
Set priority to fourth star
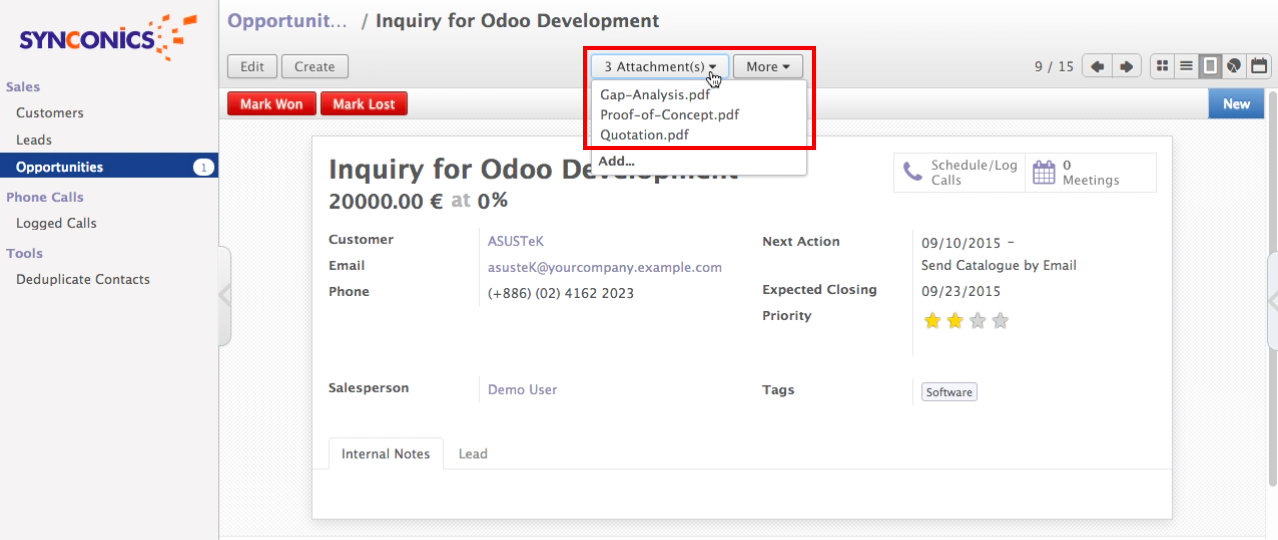click(x=1000, y=321)
